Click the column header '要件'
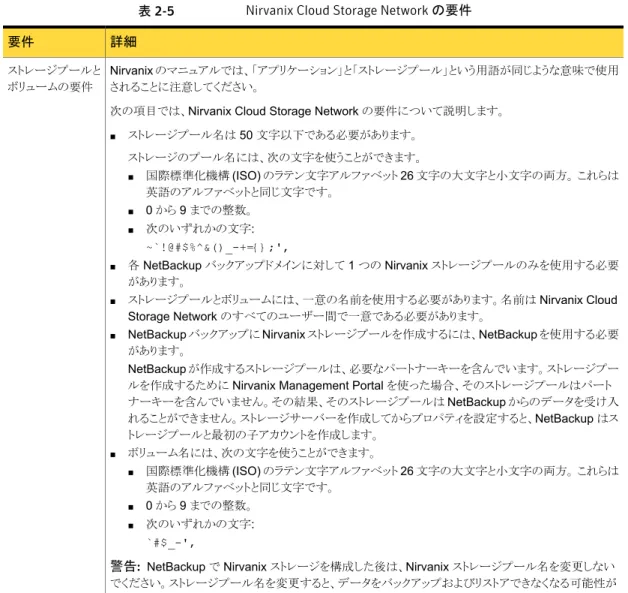This screenshot has height=593, width=628. coord(21,41)
